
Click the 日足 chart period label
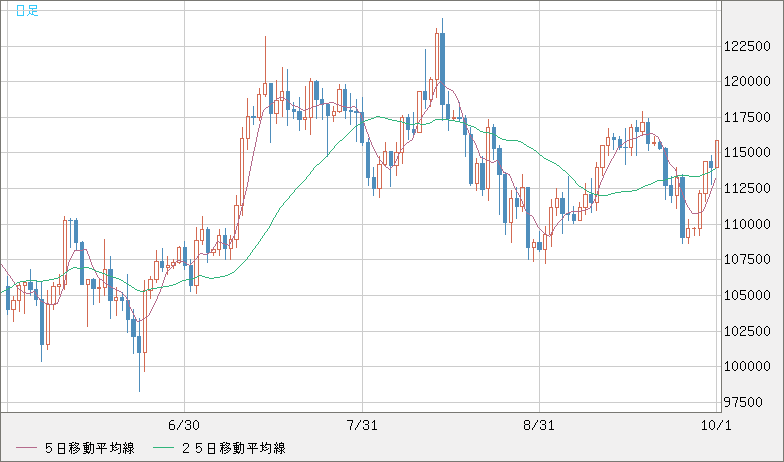[26, 10]
